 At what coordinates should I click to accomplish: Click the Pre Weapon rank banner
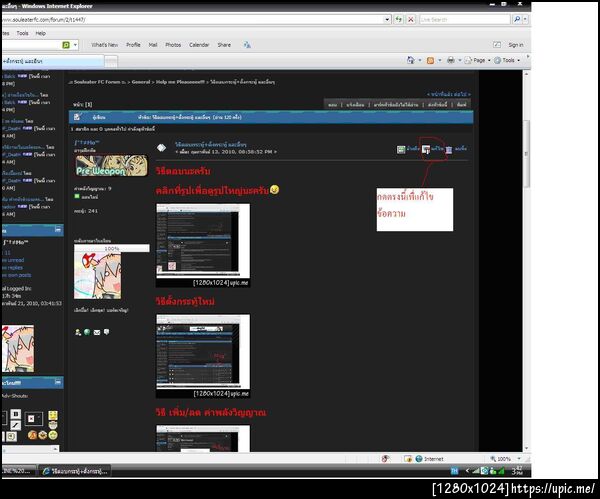tap(111, 166)
